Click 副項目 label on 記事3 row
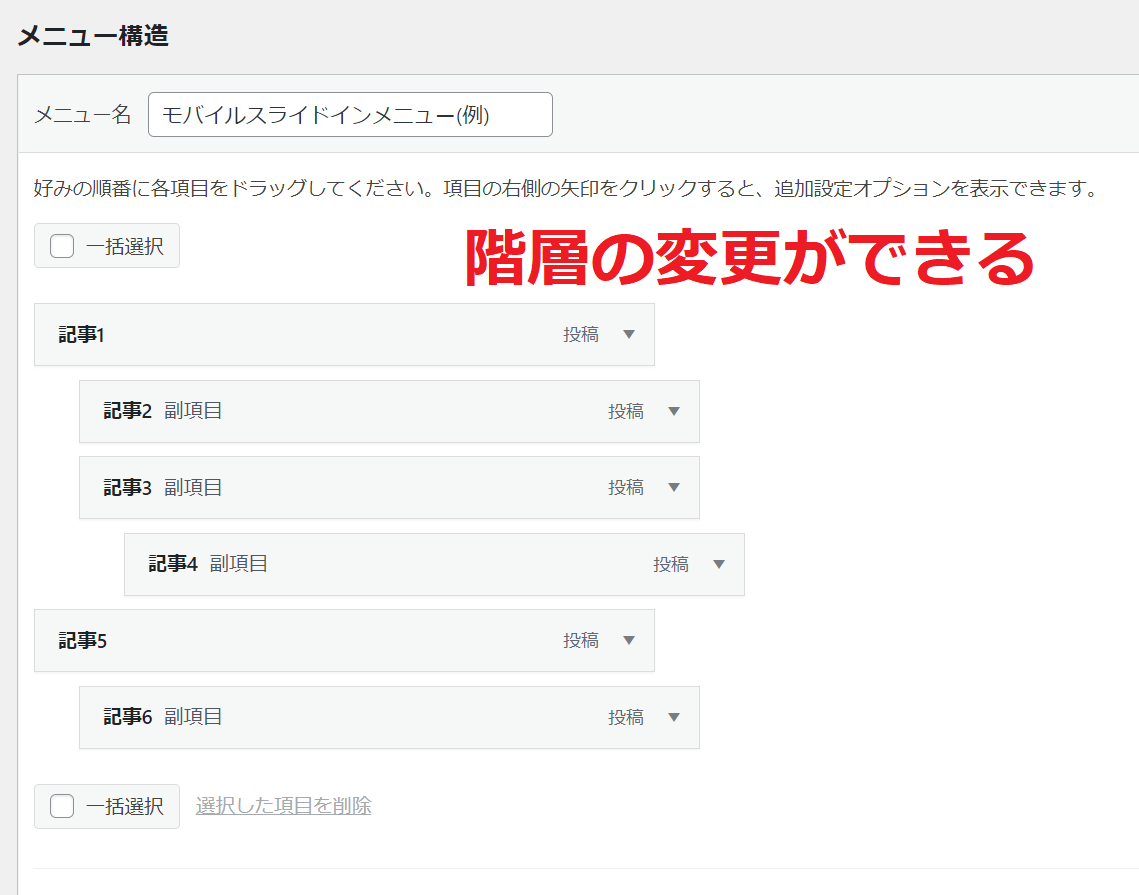Image resolution: width=1139 pixels, height=895 pixels. coord(193,487)
